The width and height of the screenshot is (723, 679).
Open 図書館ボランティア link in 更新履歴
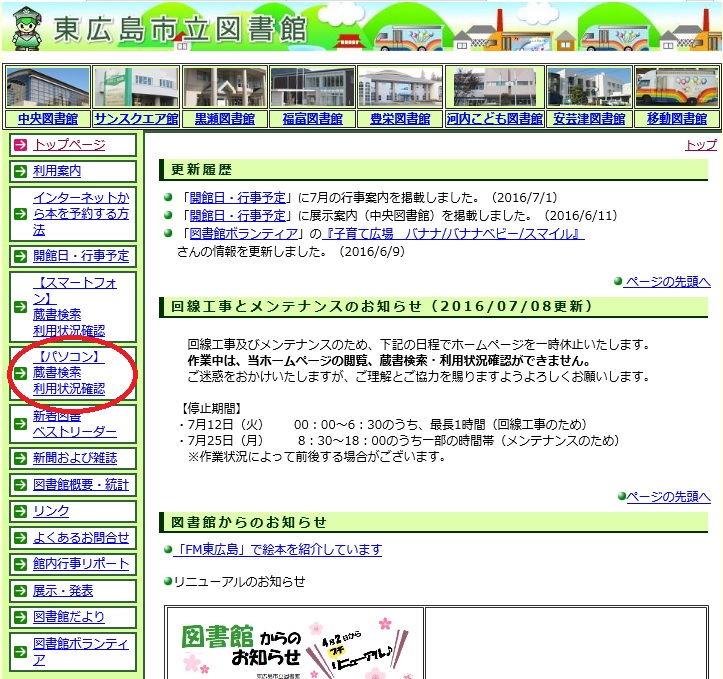244,234
